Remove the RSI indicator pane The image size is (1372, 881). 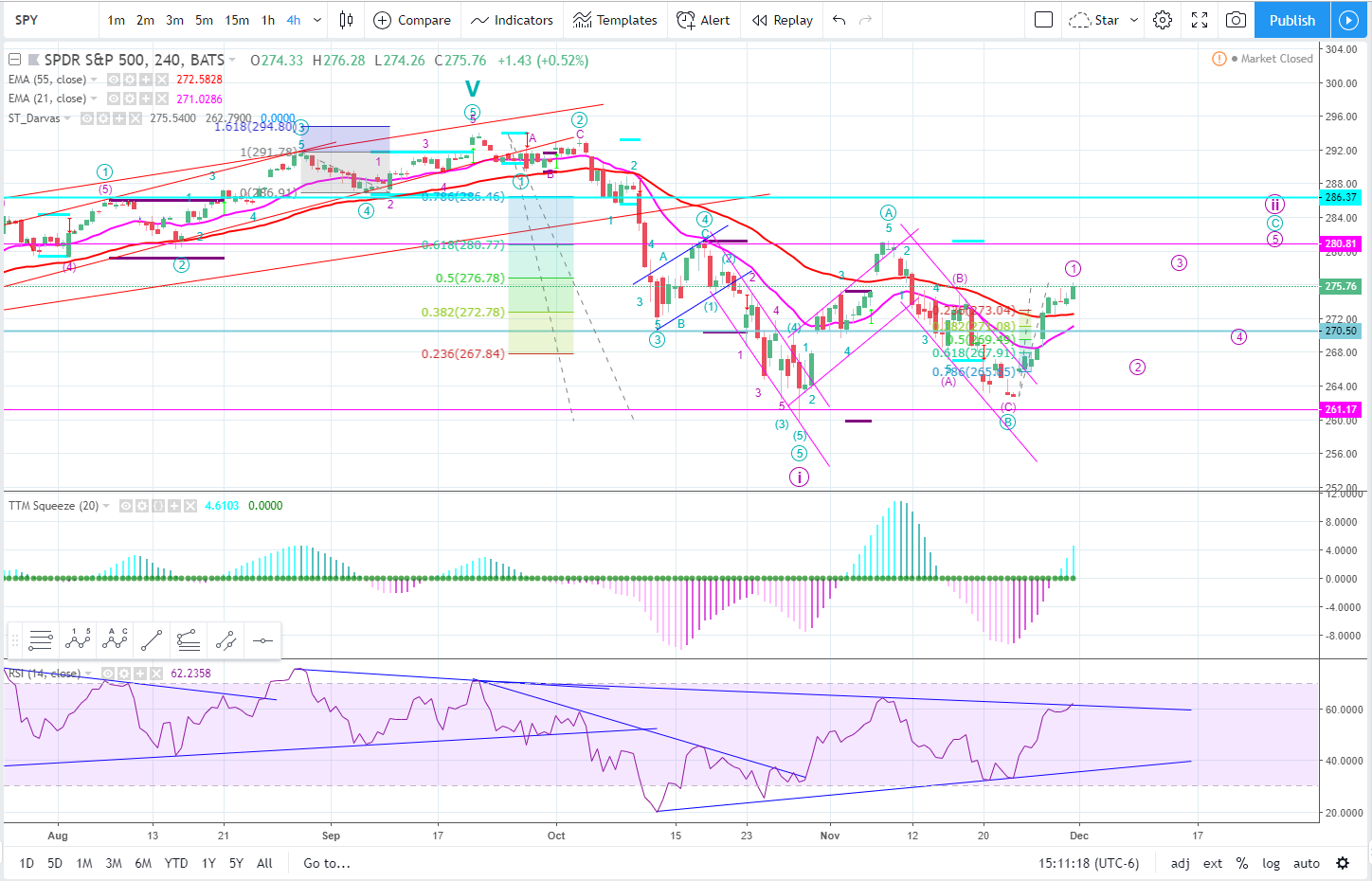(156, 674)
